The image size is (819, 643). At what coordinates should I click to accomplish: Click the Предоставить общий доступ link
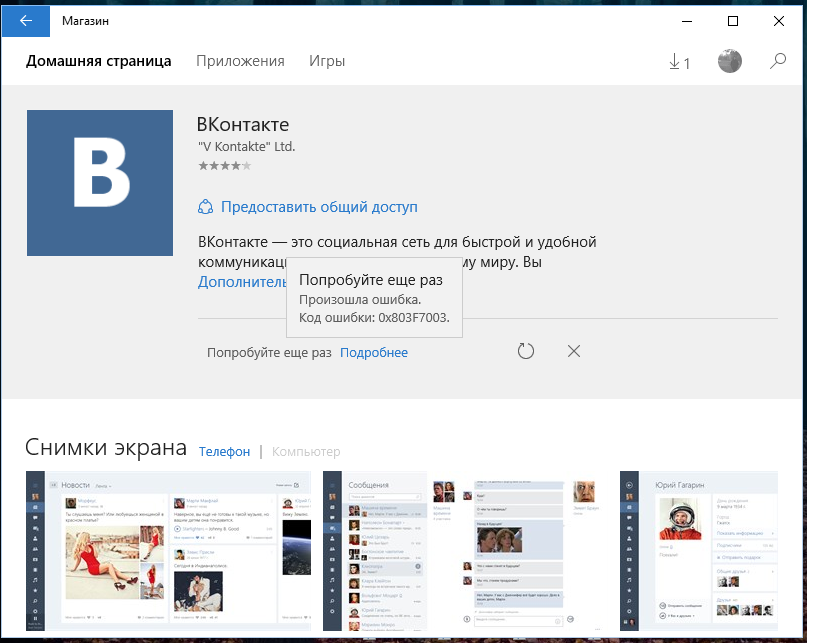point(319,207)
